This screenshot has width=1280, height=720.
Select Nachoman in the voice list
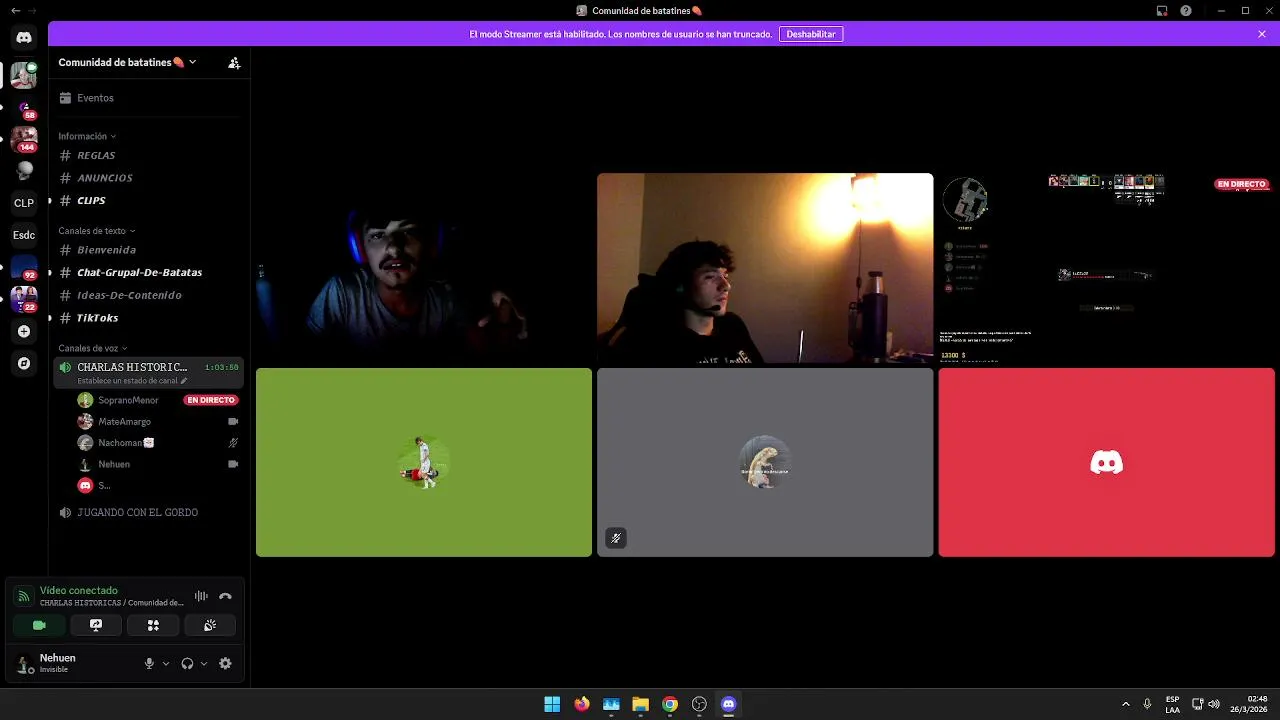point(158,443)
